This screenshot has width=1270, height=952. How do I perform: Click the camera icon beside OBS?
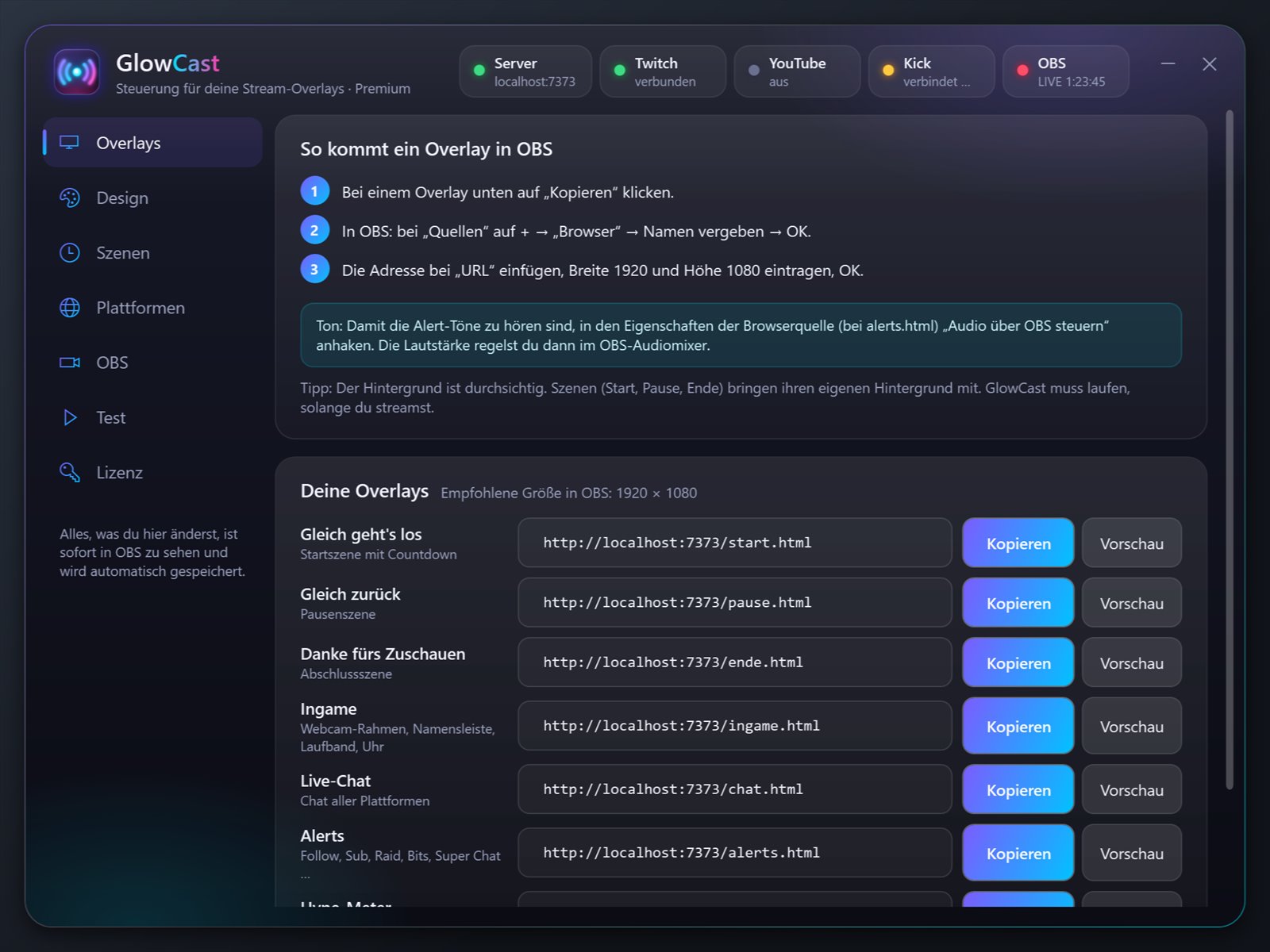tap(70, 363)
